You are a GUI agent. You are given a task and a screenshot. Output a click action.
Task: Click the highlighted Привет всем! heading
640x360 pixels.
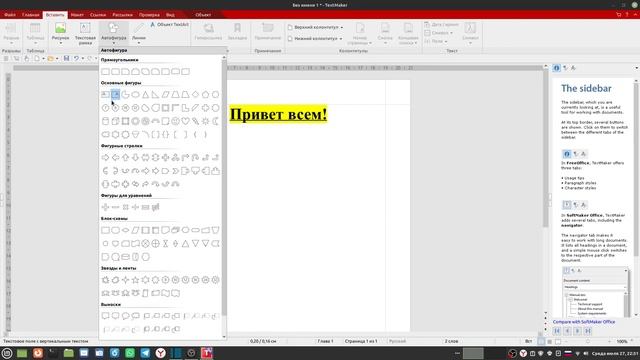click(278, 114)
